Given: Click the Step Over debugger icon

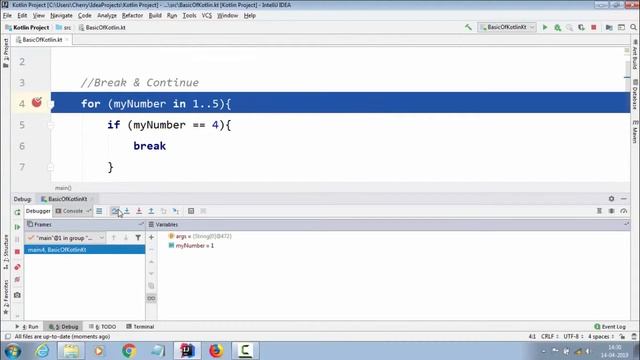Looking at the screenshot, I should pos(115,211).
